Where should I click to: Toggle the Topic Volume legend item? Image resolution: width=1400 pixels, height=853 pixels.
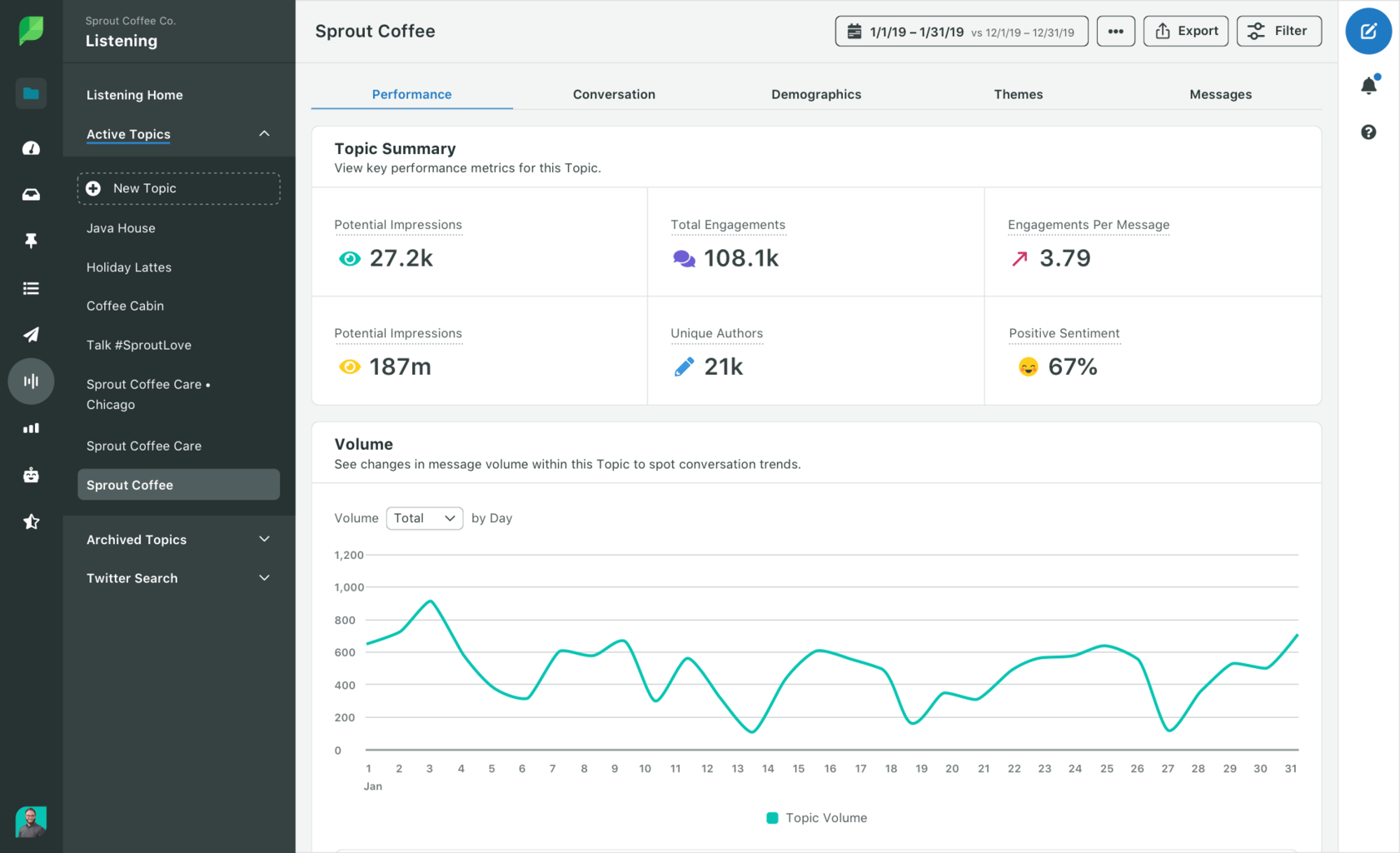point(815,817)
